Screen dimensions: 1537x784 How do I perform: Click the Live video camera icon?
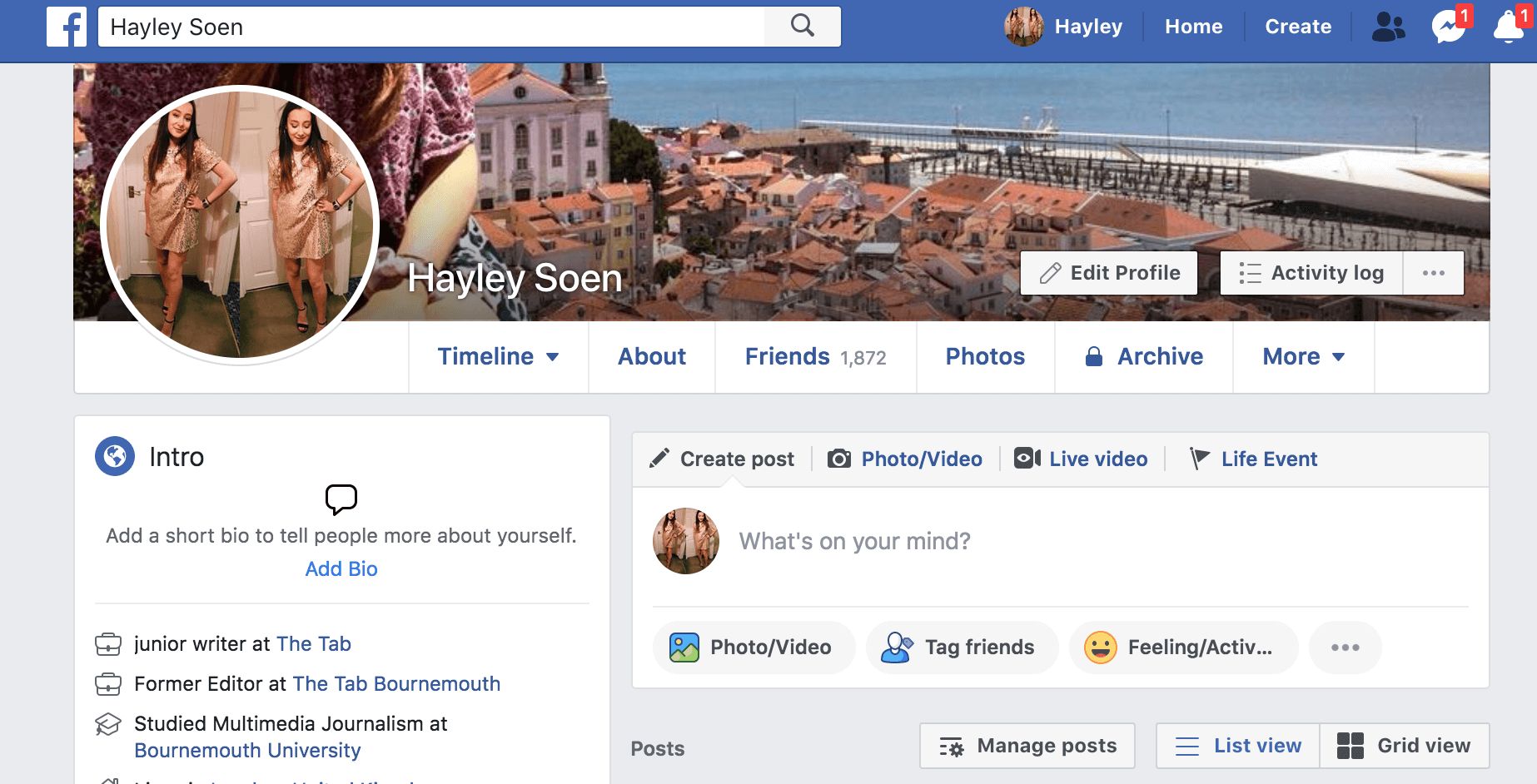coord(1027,459)
